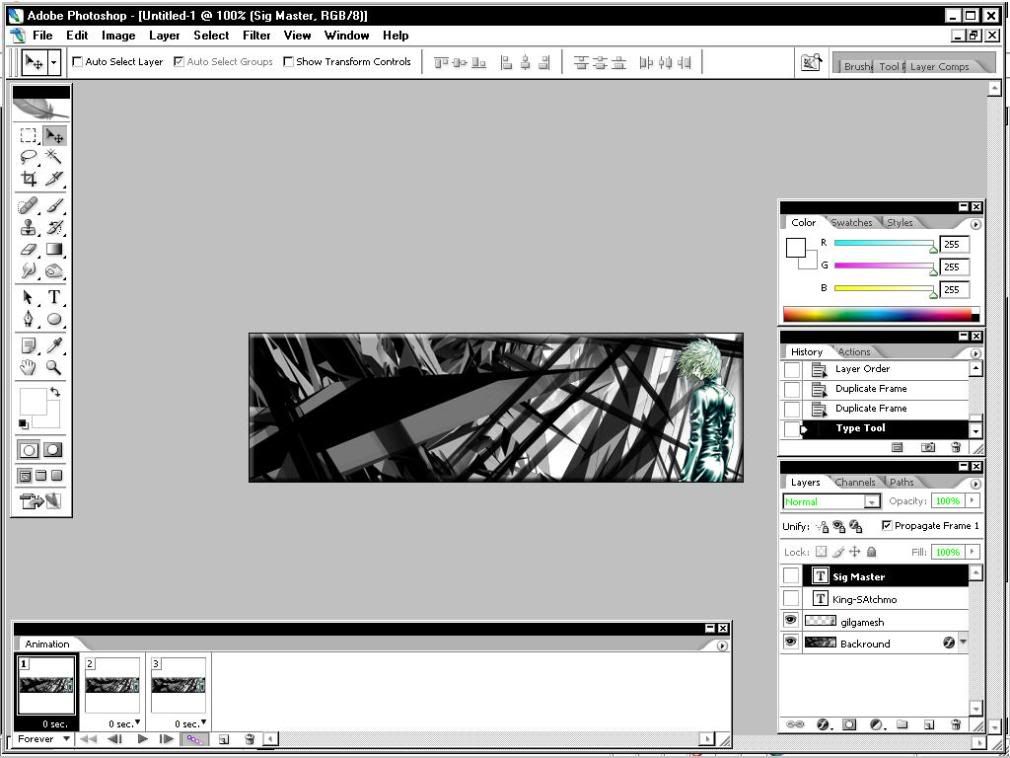
Task: Select the Lasso tool
Action: click(x=28, y=157)
